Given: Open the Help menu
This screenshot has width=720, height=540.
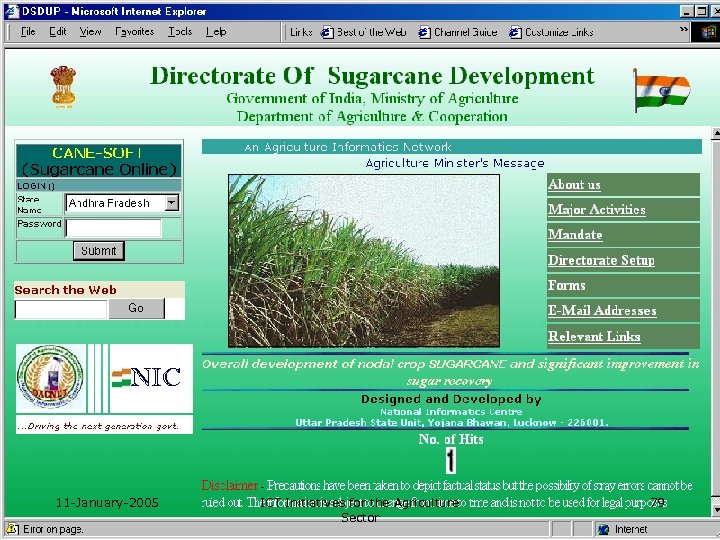Looking at the screenshot, I should [216, 32].
